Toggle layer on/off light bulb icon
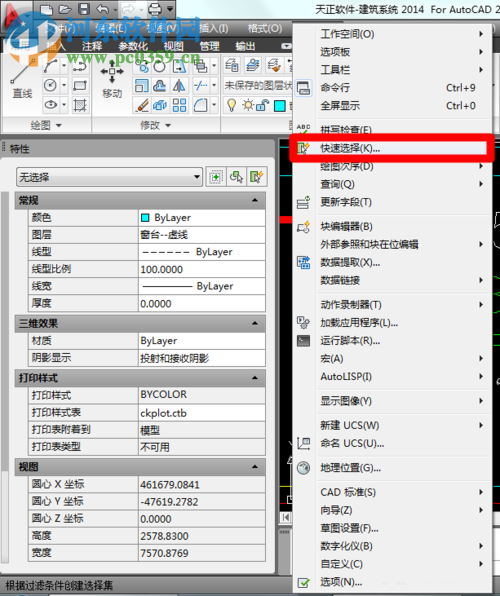This screenshot has height=596, width=500. point(231,105)
